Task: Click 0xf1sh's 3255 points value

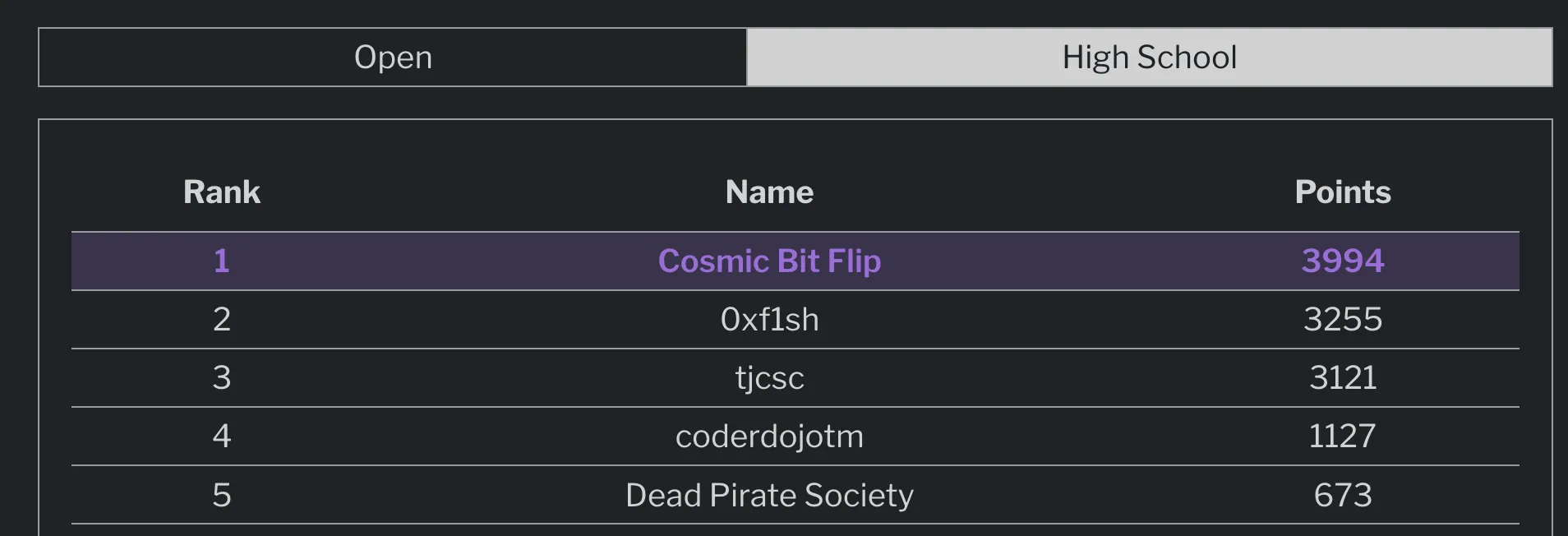Action: [1343, 320]
